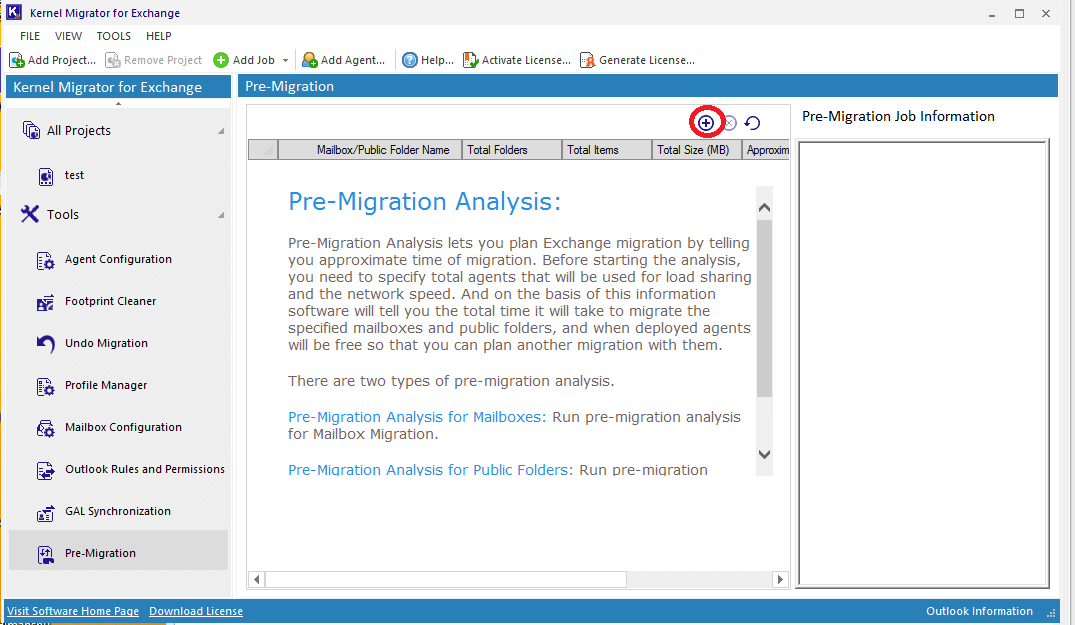Click the horizontal scrollbar left arrow

(x=256, y=580)
